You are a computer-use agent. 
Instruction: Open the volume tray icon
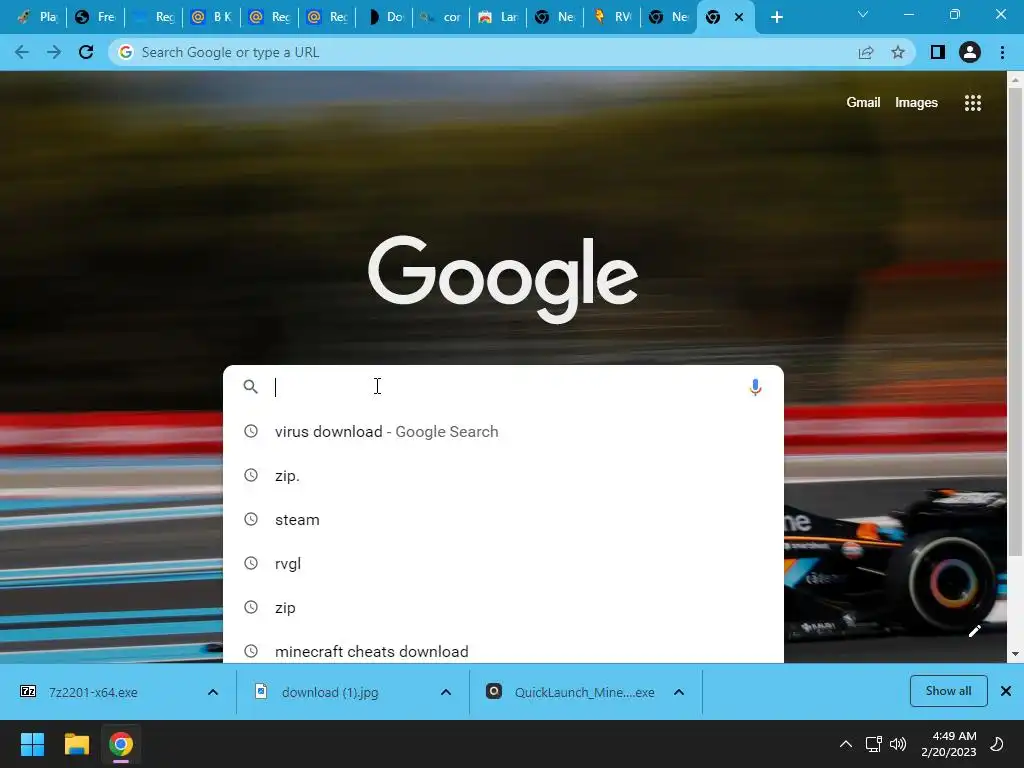[x=898, y=744]
